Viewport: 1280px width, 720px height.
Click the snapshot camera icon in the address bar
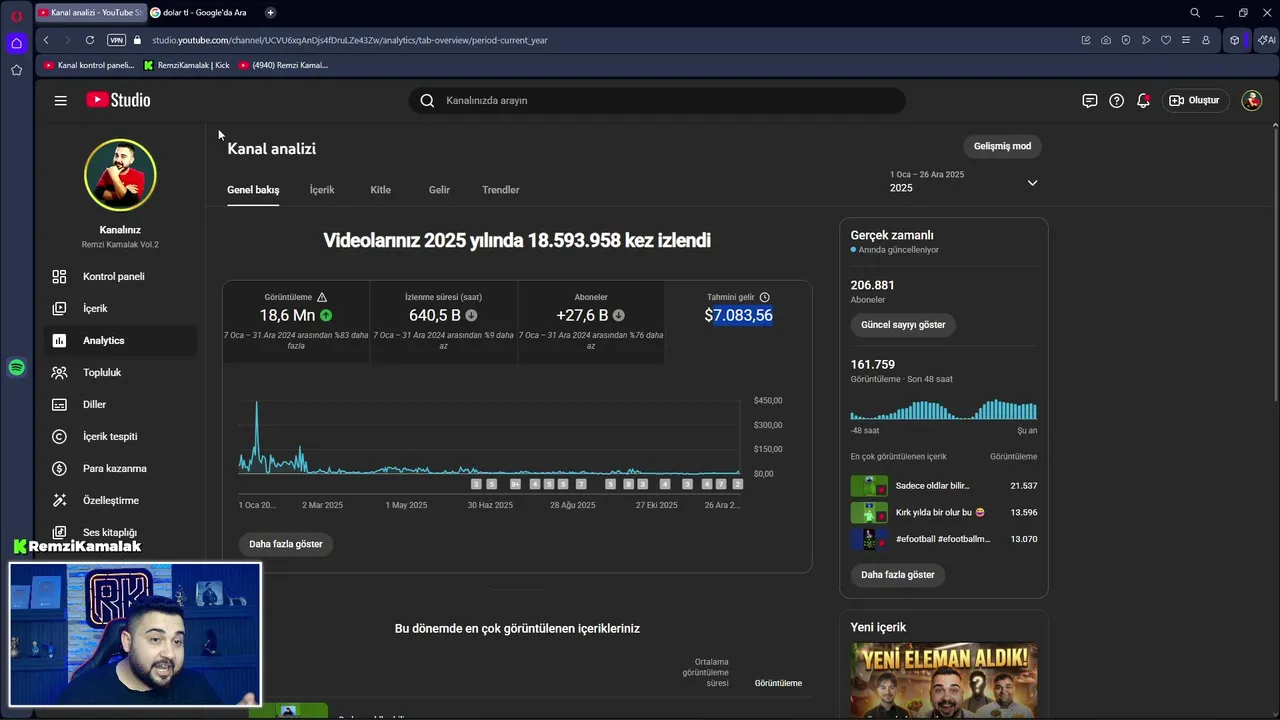tap(1106, 40)
